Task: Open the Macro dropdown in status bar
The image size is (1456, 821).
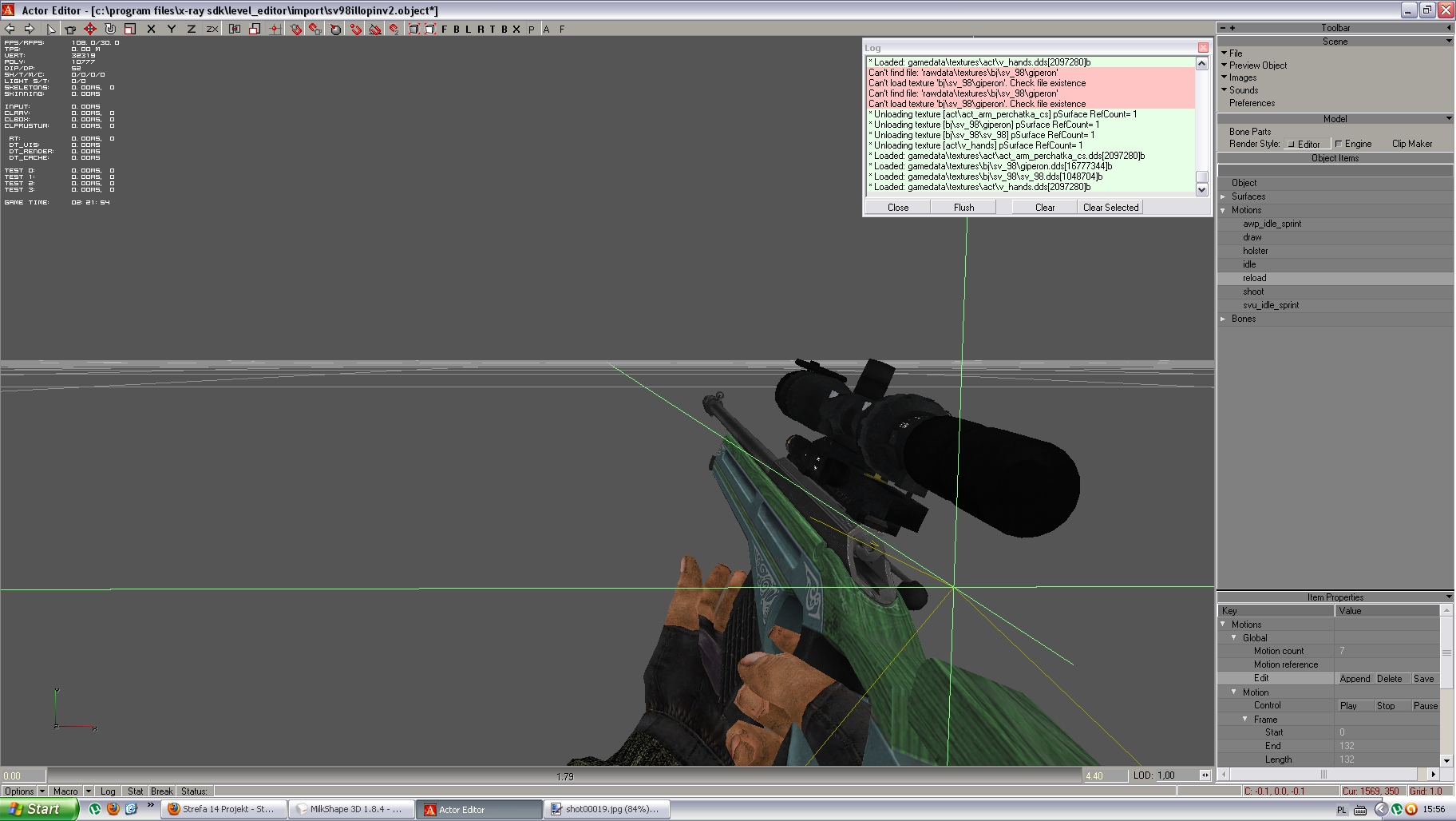Action: click(x=70, y=791)
